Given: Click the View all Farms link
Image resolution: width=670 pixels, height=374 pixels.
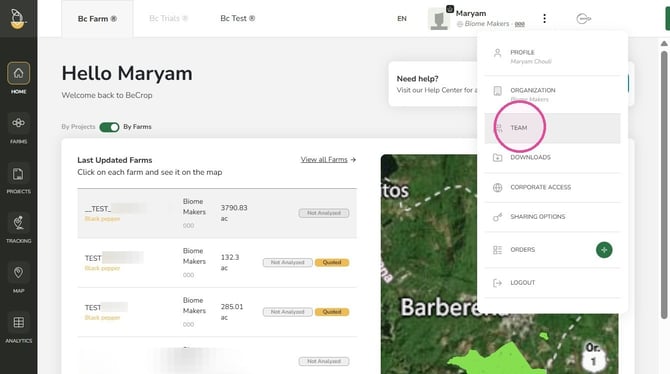Looking at the screenshot, I should click(328, 159).
